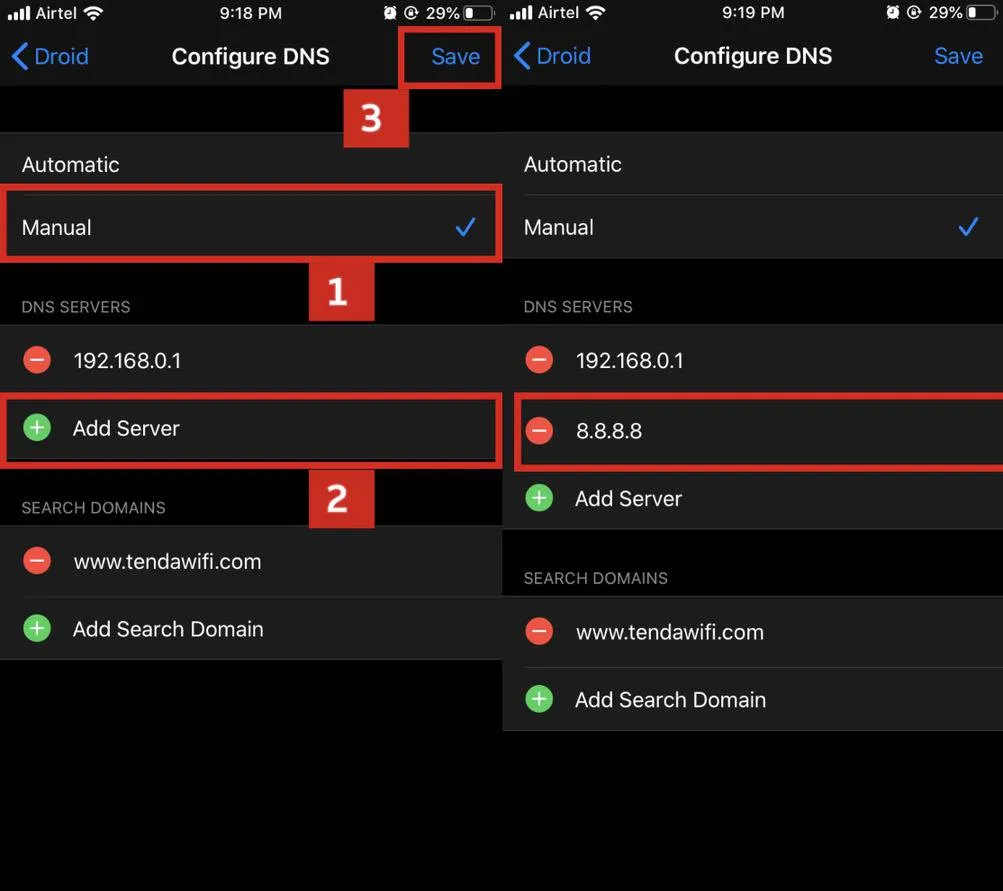Edit 192.168.0.1 server address in left screenshot
This screenshot has height=891, width=1003.
pyautogui.click(x=127, y=360)
